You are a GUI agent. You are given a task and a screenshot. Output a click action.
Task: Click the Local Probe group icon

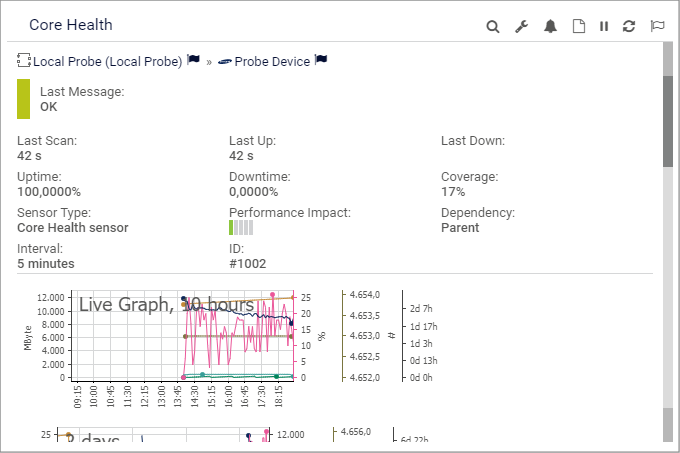click(x=24, y=61)
